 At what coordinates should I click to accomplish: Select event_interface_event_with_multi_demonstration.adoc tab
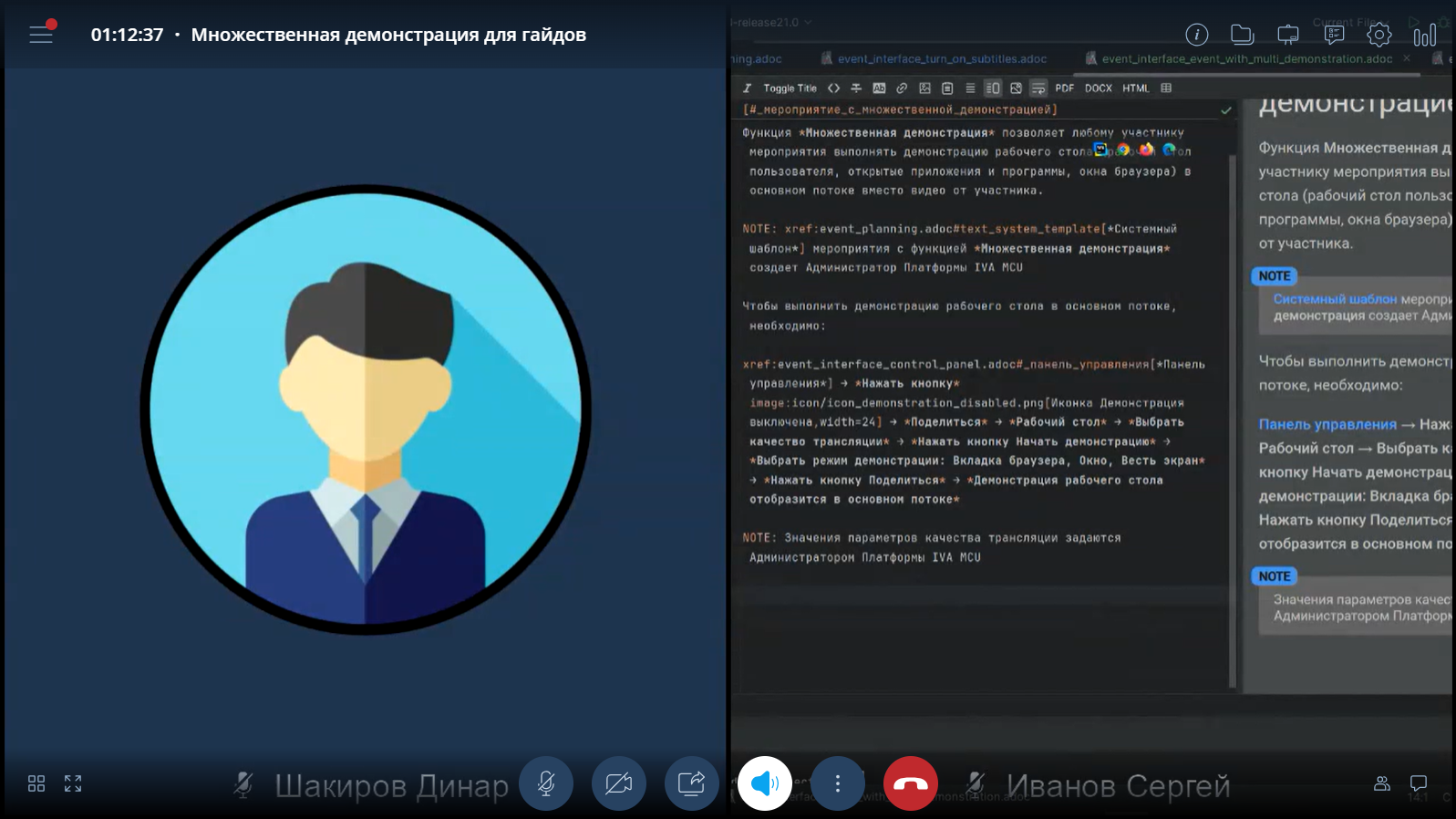(x=1246, y=58)
